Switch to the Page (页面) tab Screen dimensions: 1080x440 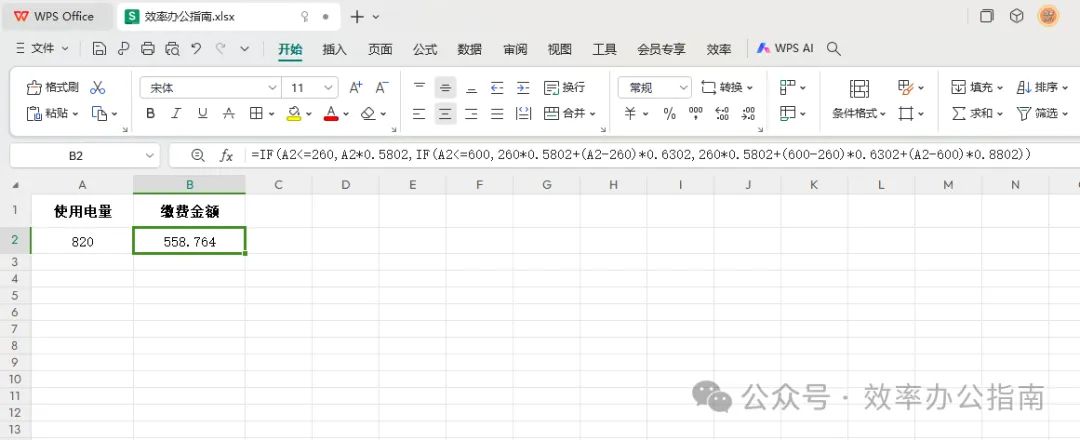tap(380, 50)
